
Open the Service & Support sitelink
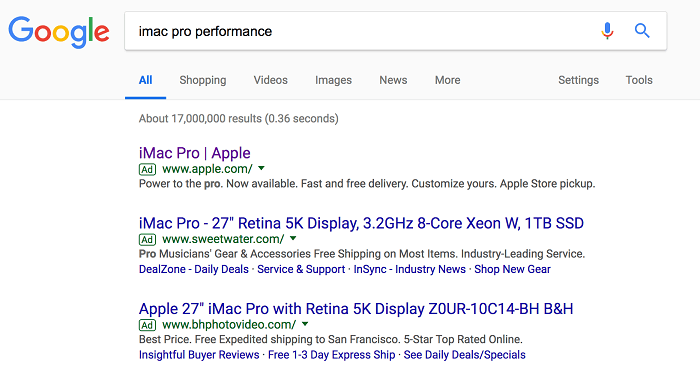click(301, 269)
